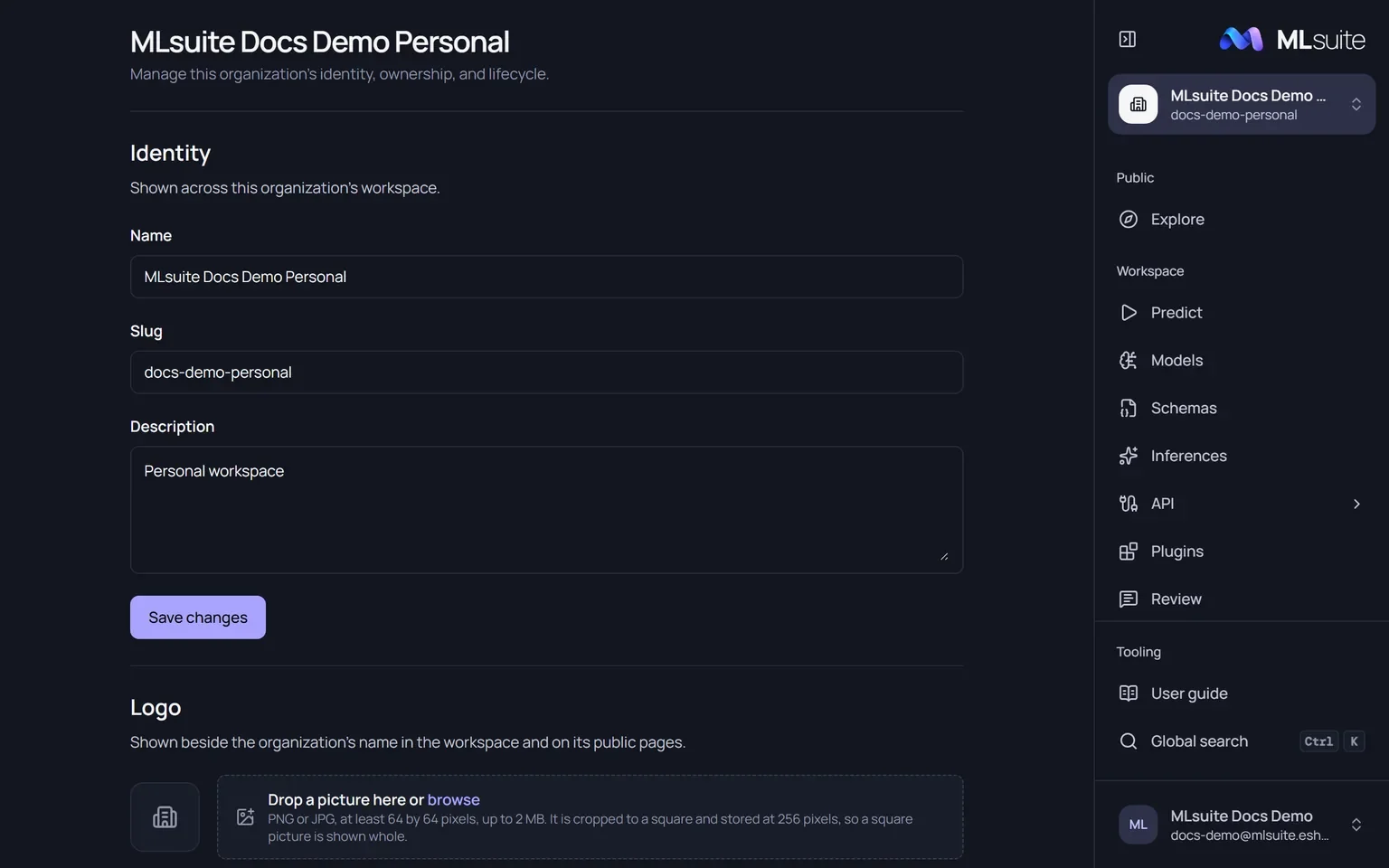Screen dimensions: 1389x868
Task: Click the Ctrl shortcut key badge
Action: pos(1318,741)
